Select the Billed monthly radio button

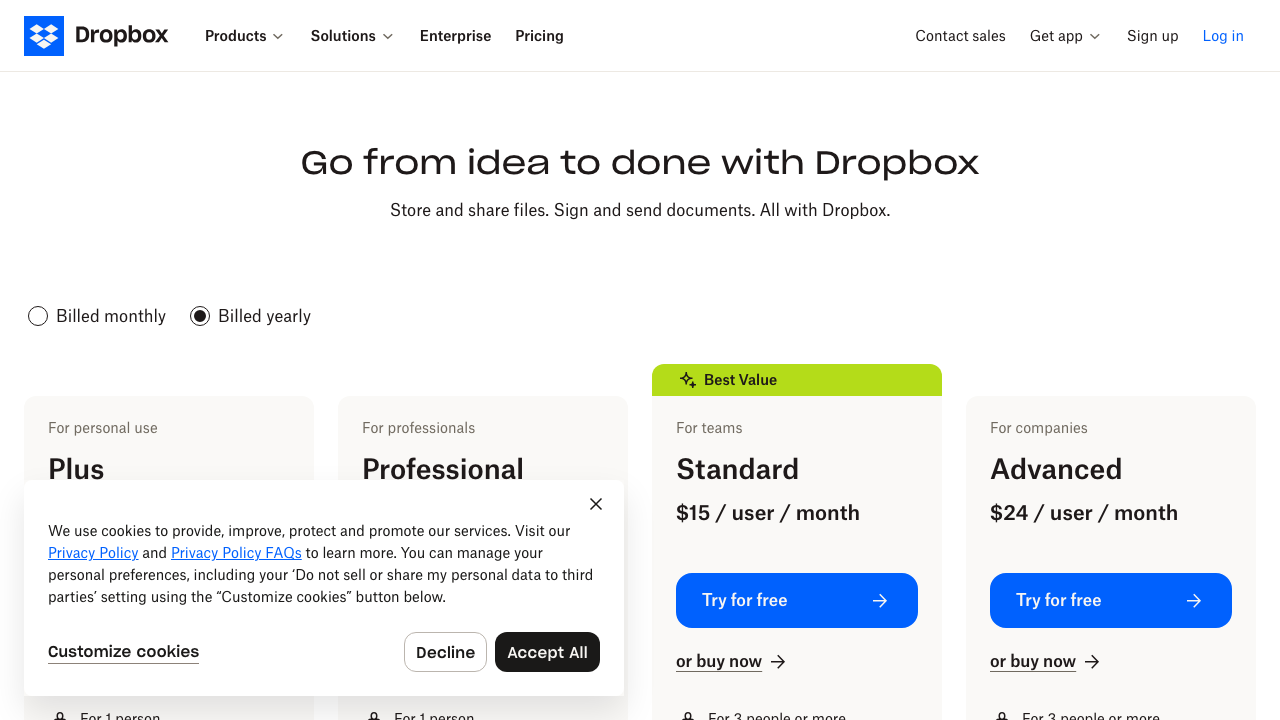[x=38, y=315]
